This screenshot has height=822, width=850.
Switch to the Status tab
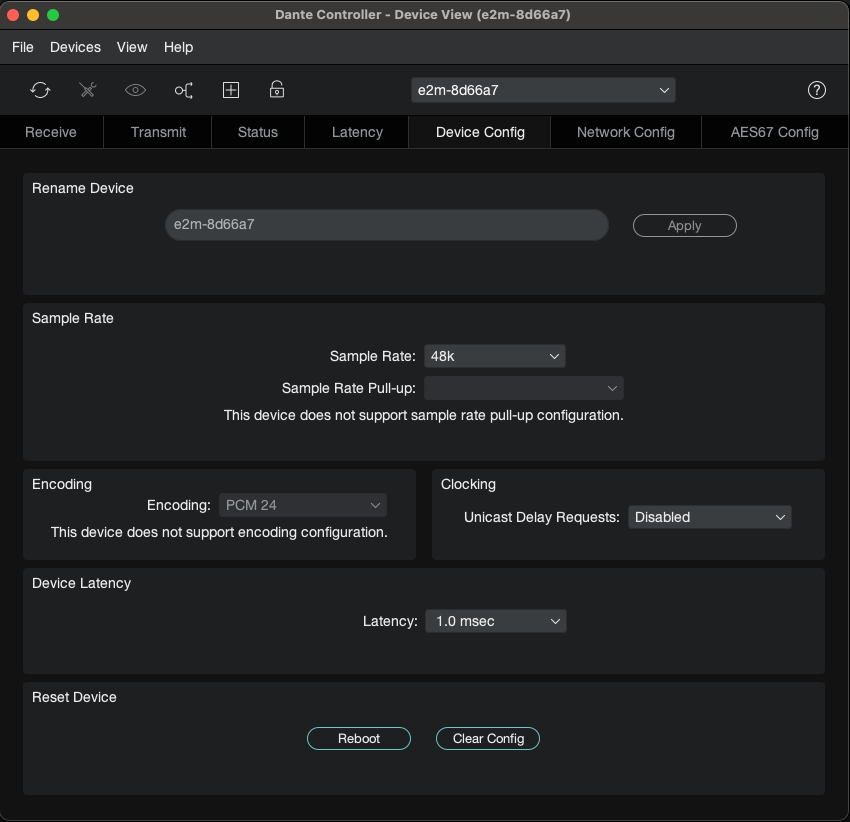258,132
